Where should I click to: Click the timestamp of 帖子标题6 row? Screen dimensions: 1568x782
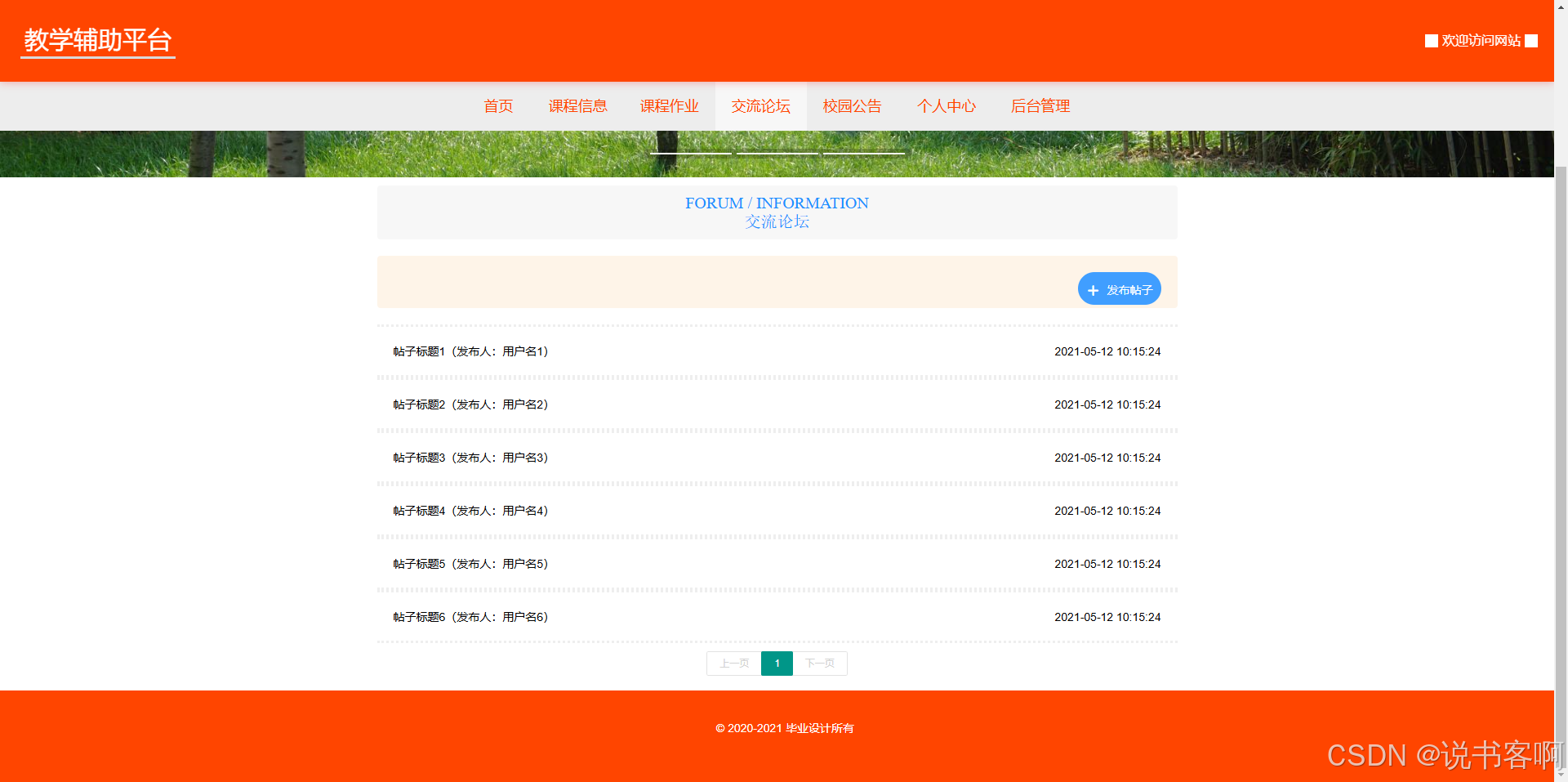pos(1107,617)
